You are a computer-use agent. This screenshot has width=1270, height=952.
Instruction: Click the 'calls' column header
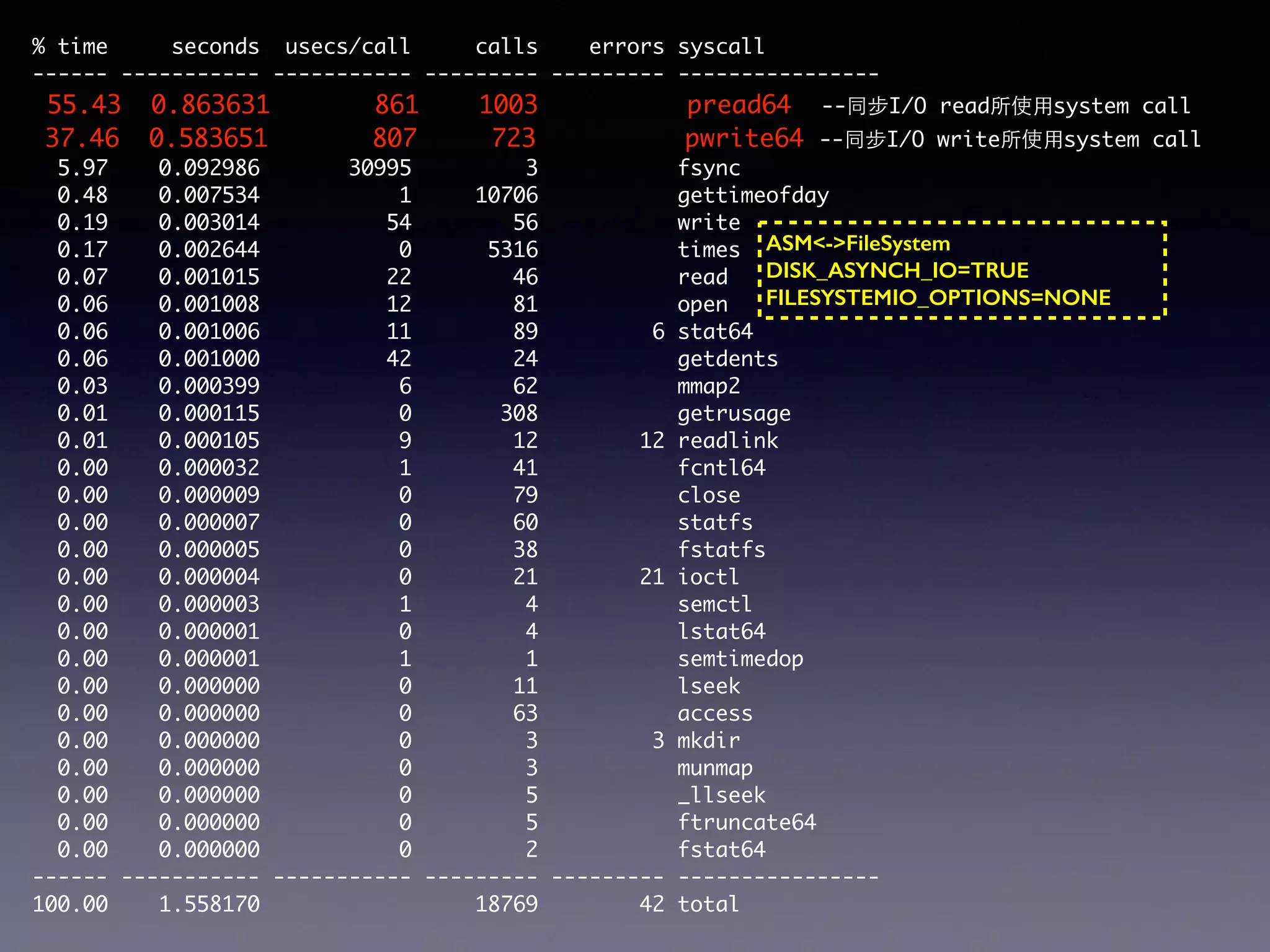[506, 46]
